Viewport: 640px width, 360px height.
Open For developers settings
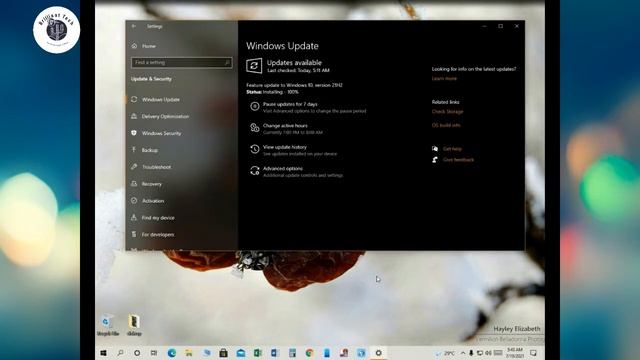[x=158, y=235]
